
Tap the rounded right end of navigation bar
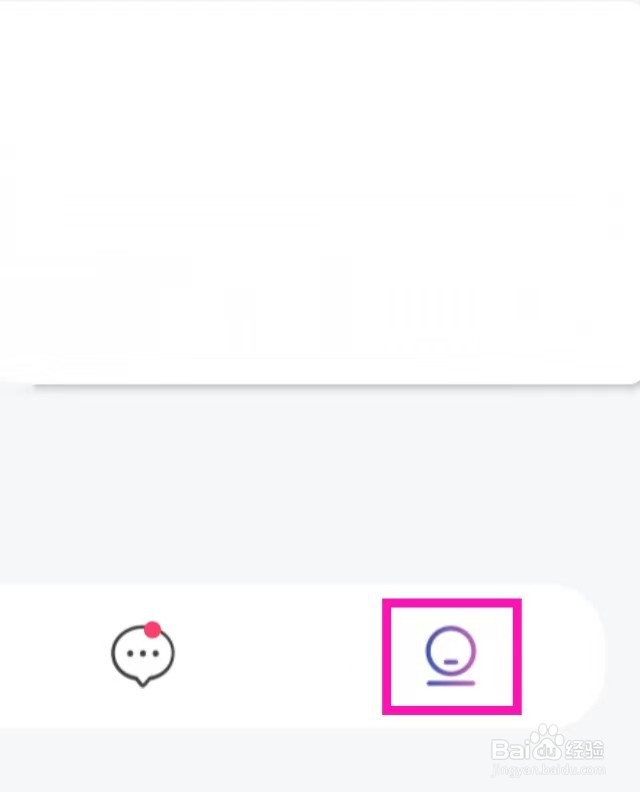click(571, 655)
